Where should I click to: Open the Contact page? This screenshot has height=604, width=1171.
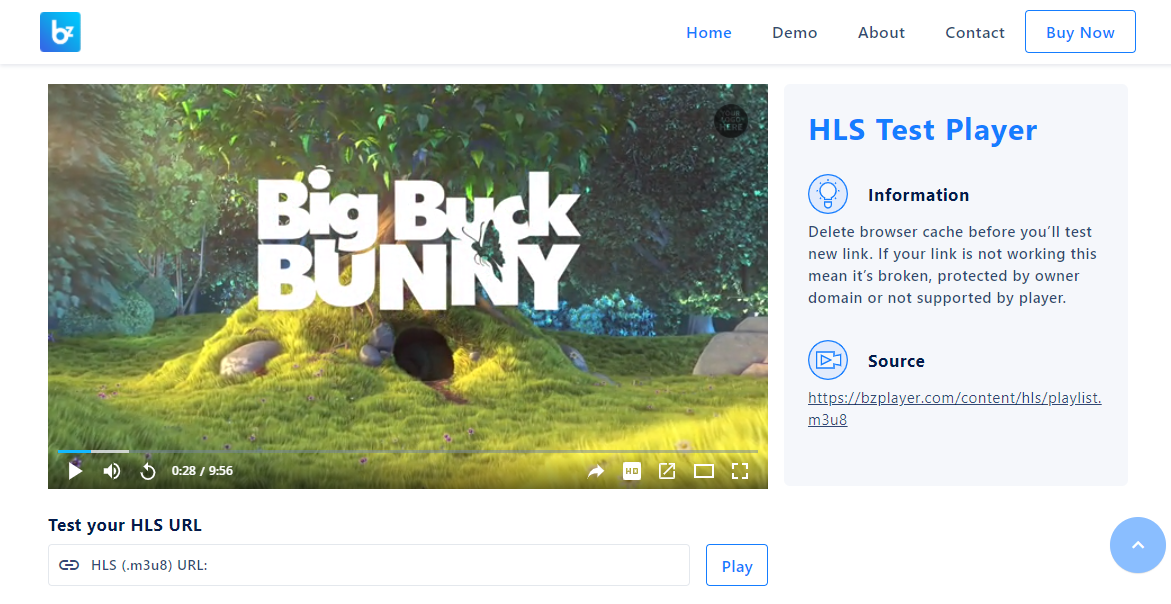click(x=975, y=33)
